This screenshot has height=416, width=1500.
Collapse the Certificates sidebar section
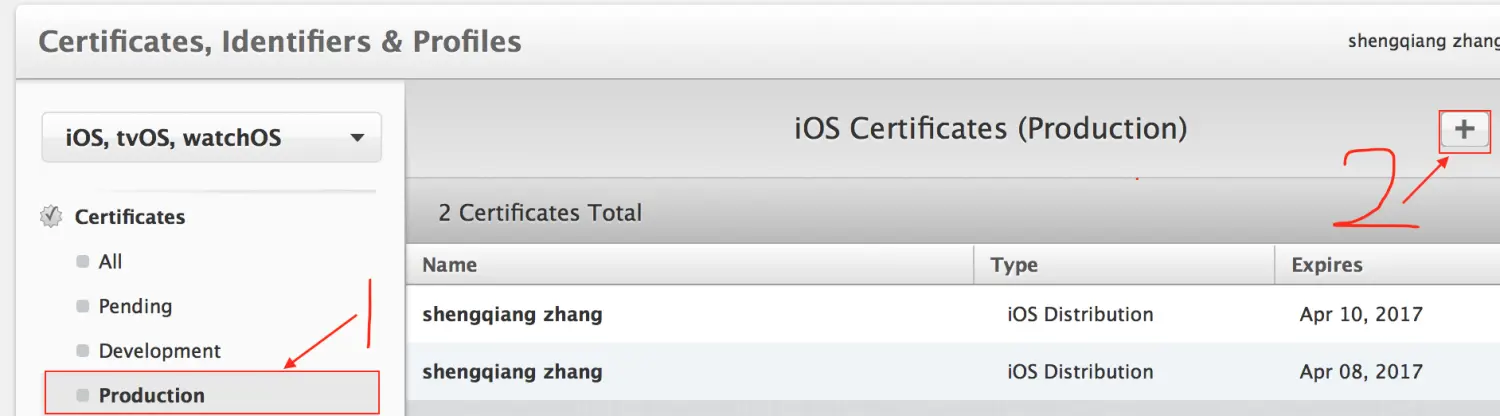click(x=130, y=217)
